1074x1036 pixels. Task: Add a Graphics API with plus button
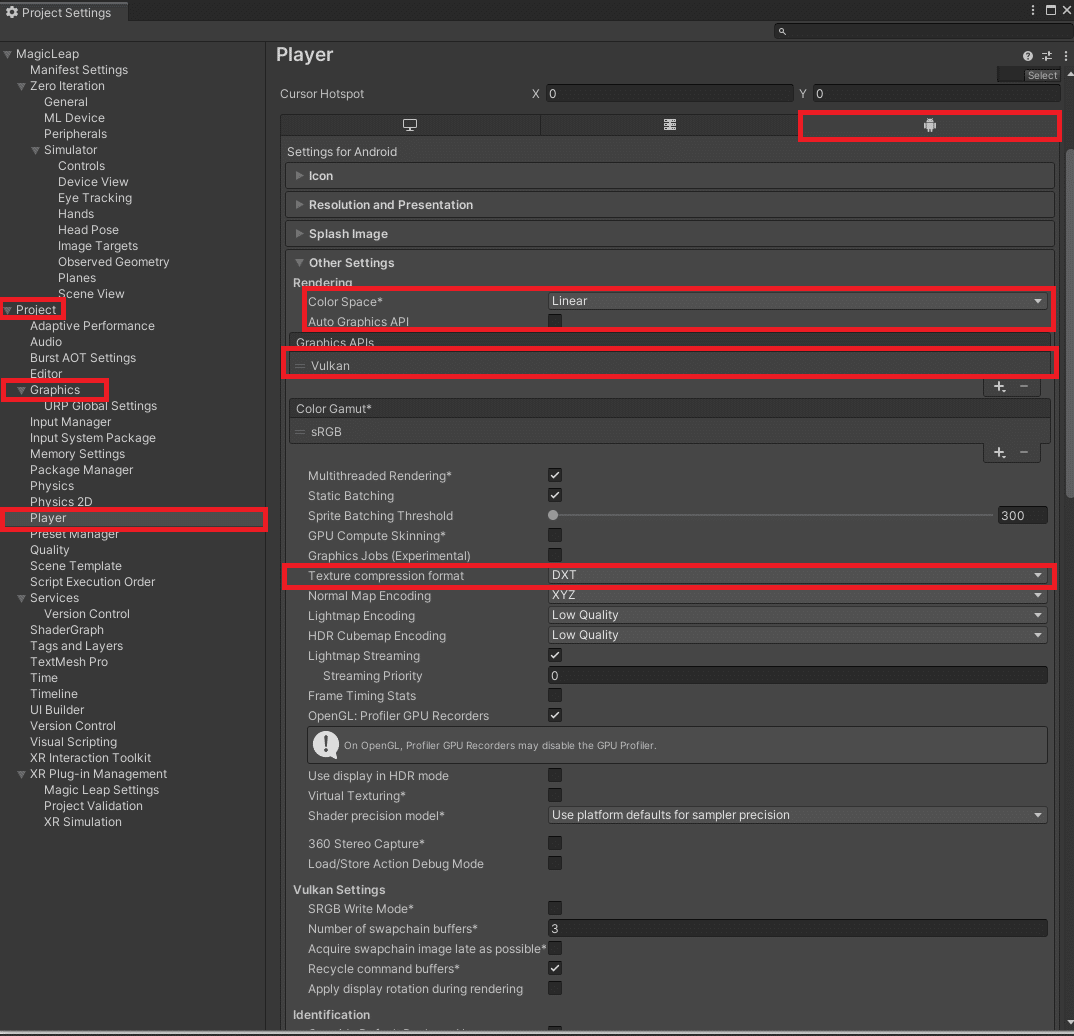pyautogui.click(x=999, y=387)
